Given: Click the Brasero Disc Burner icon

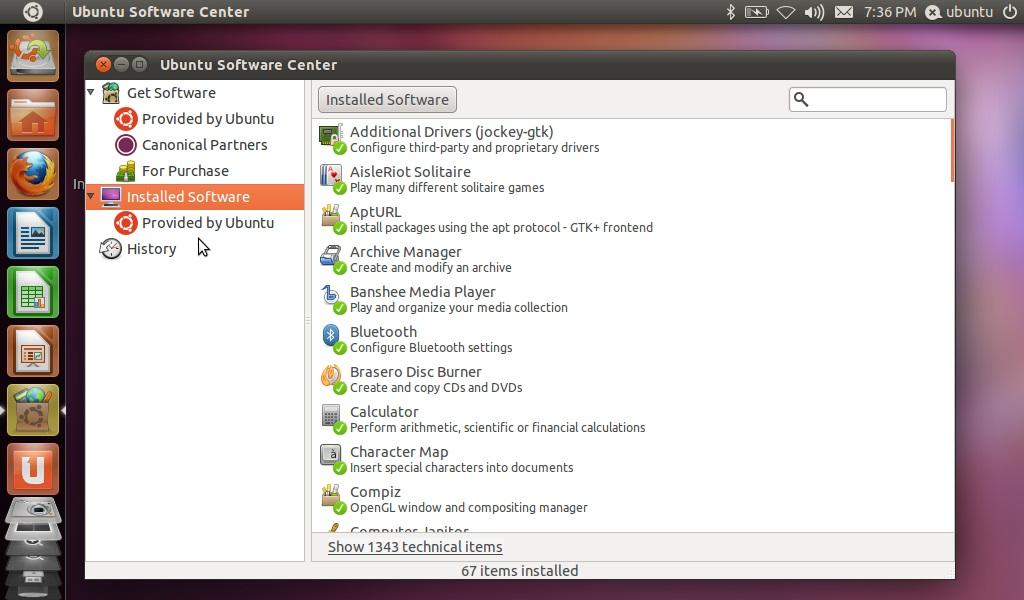Looking at the screenshot, I should tap(332, 379).
